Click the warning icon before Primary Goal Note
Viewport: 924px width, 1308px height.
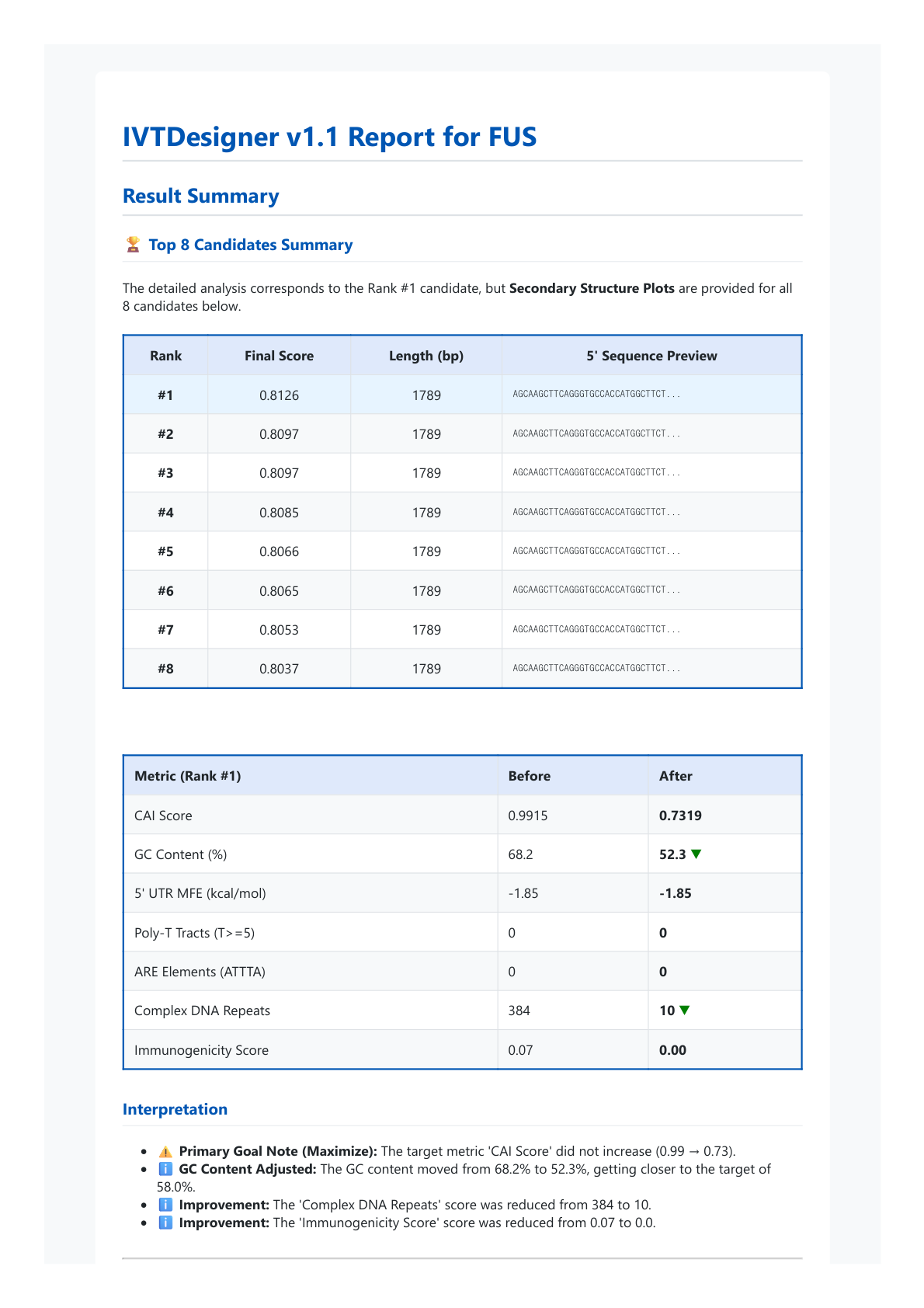165,1151
